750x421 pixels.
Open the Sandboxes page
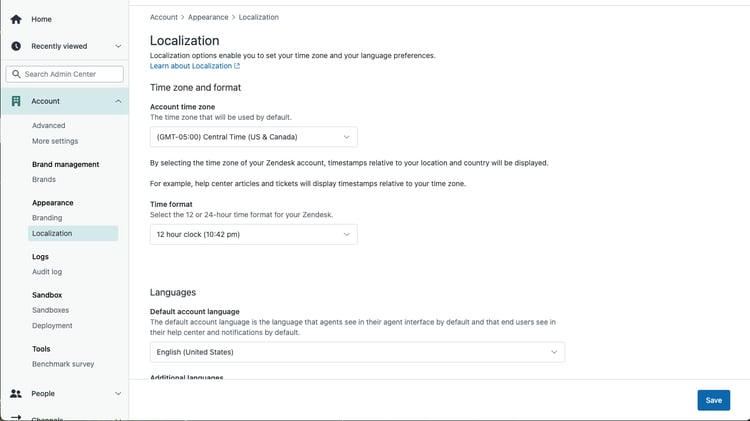pos(50,311)
